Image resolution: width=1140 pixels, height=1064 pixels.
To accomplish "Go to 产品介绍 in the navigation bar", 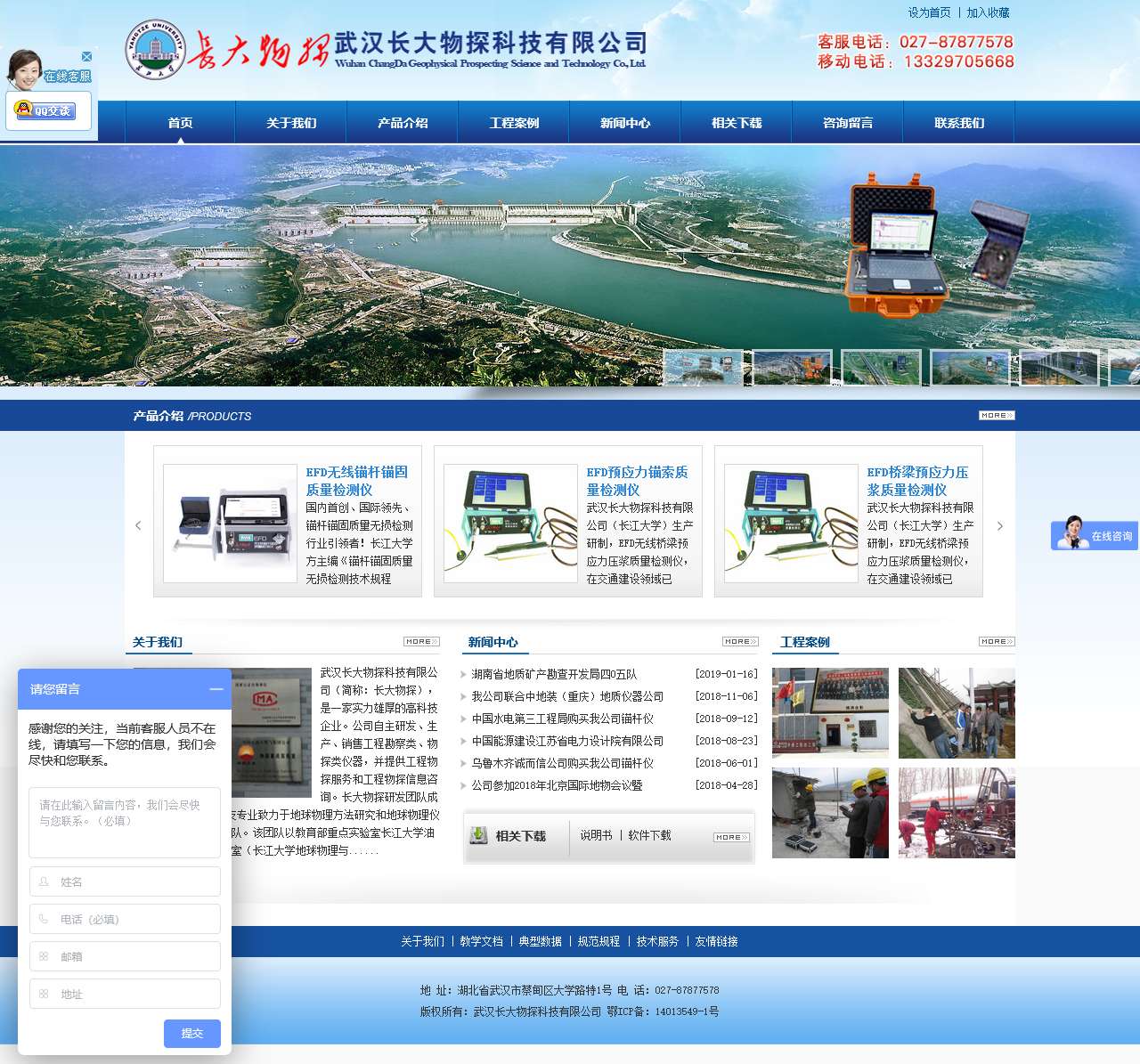I will [403, 123].
